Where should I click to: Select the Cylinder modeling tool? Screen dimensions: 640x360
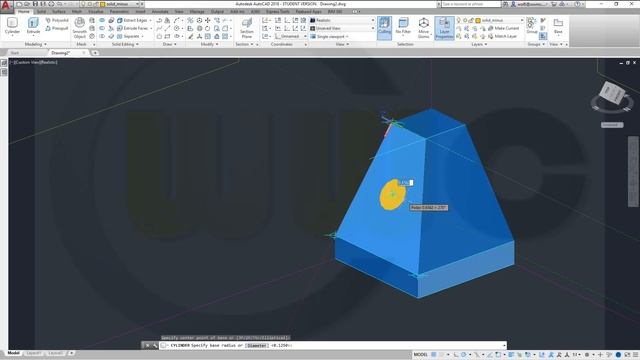pyautogui.click(x=12, y=26)
